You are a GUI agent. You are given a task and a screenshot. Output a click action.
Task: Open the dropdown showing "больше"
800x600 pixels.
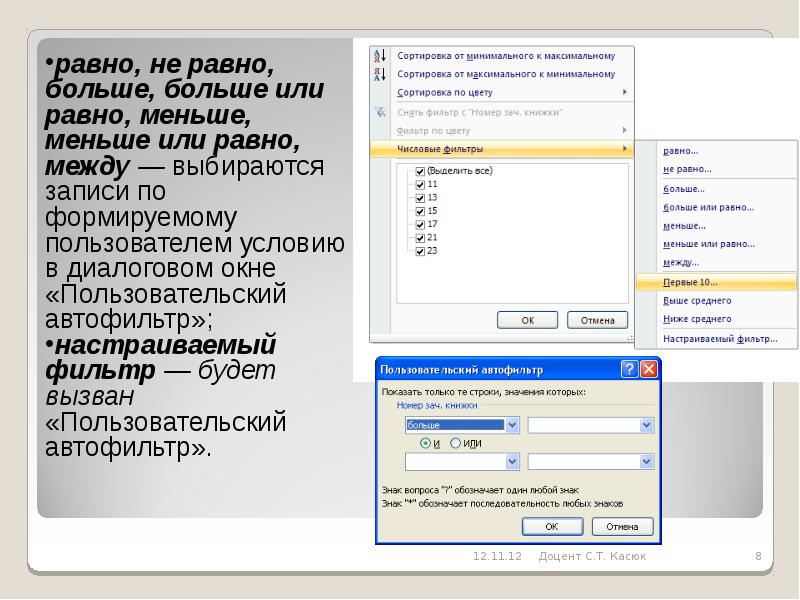click(x=512, y=425)
